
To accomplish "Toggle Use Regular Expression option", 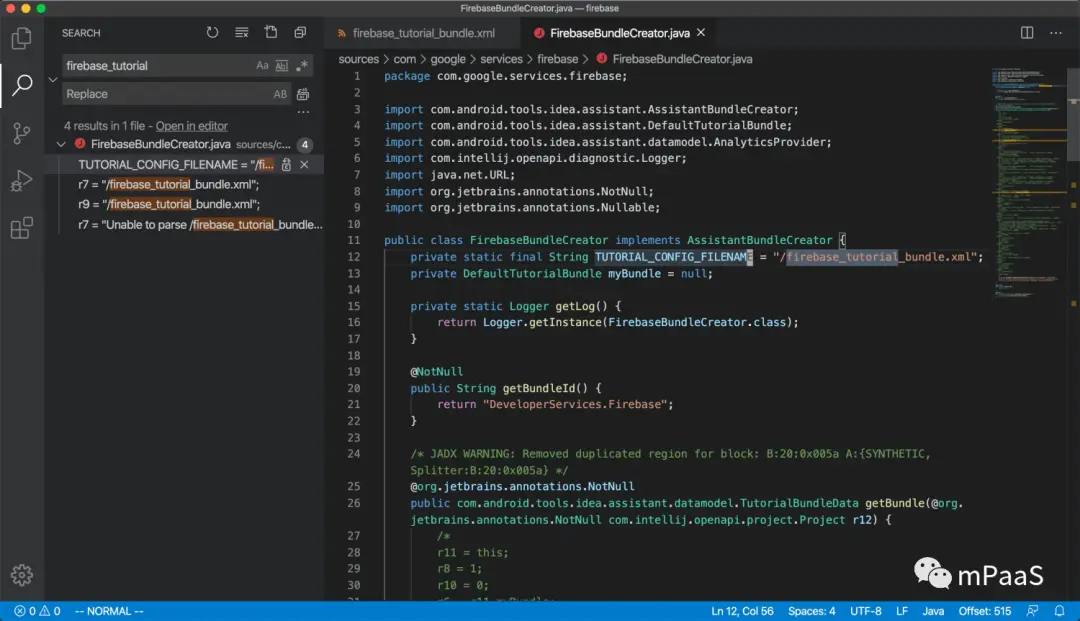I will tap(302, 66).
